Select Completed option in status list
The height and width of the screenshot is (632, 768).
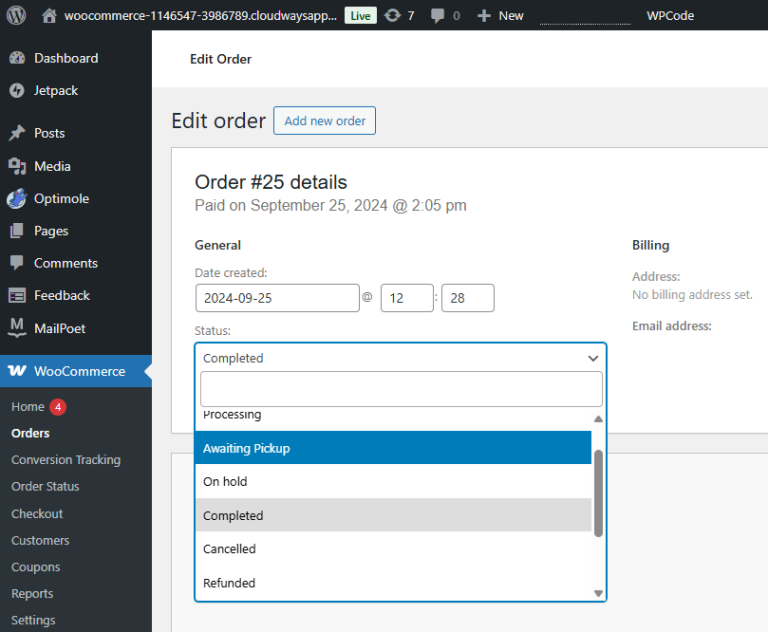pyautogui.click(x=393, y=515)
